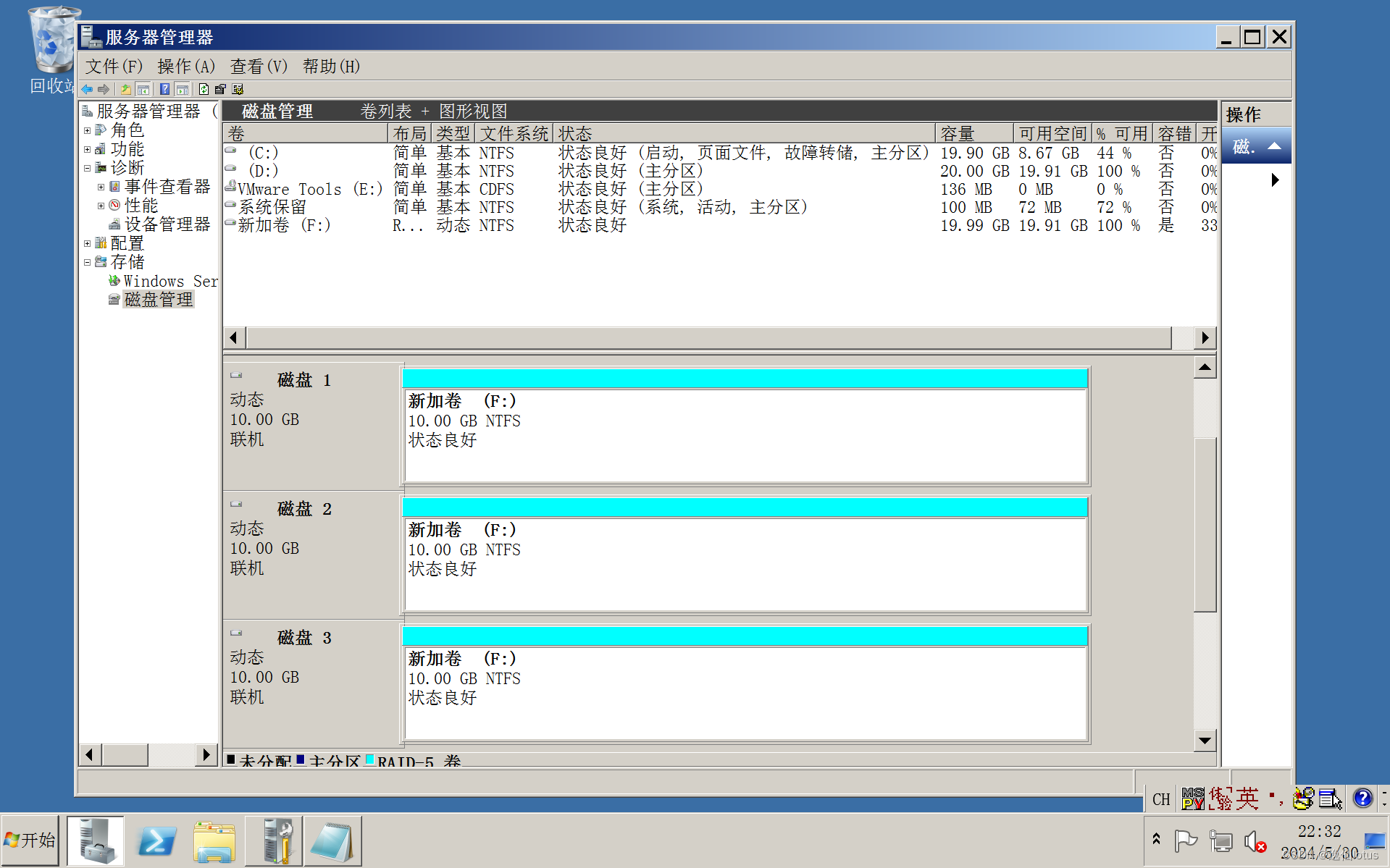Click the 可用空间 column header
Viewport: 1390px width, 868px height.
pyautogui.click(x=1052, y=134)
